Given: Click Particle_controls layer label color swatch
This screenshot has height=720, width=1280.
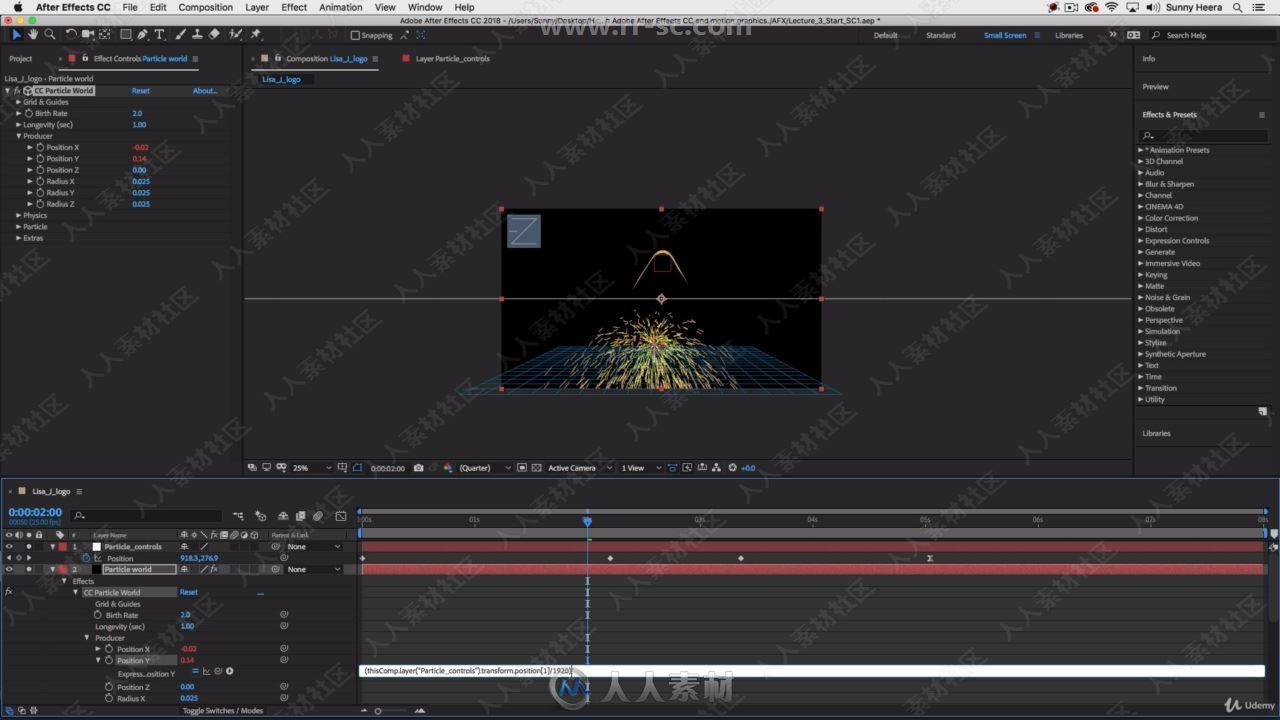Looking at the screenshot, I should coord(62,547).
